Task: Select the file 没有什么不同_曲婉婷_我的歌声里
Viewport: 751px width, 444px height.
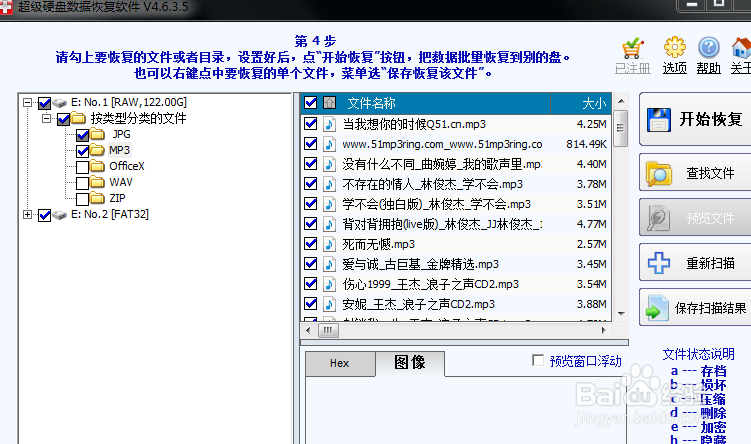Action: [x=456, y=164]
